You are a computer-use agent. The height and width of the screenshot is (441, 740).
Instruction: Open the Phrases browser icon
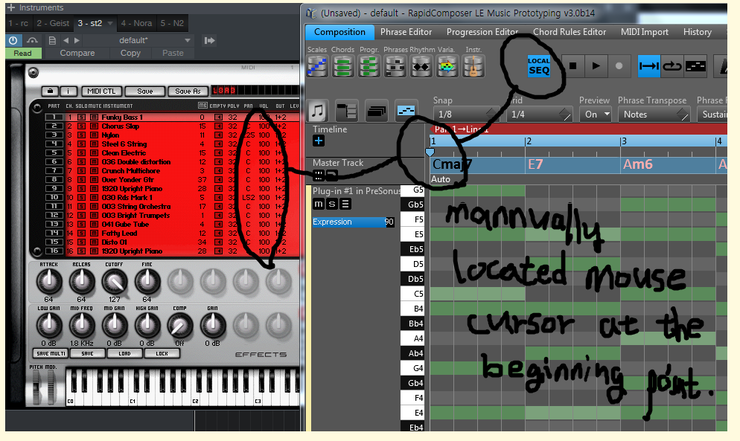click(395, 66)
